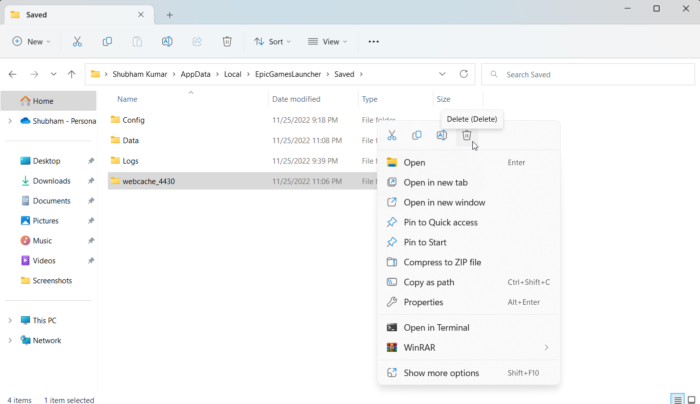Click the Paste icon in the toolbar
This screenshot has width=700, height=404.
pos(137,42)
